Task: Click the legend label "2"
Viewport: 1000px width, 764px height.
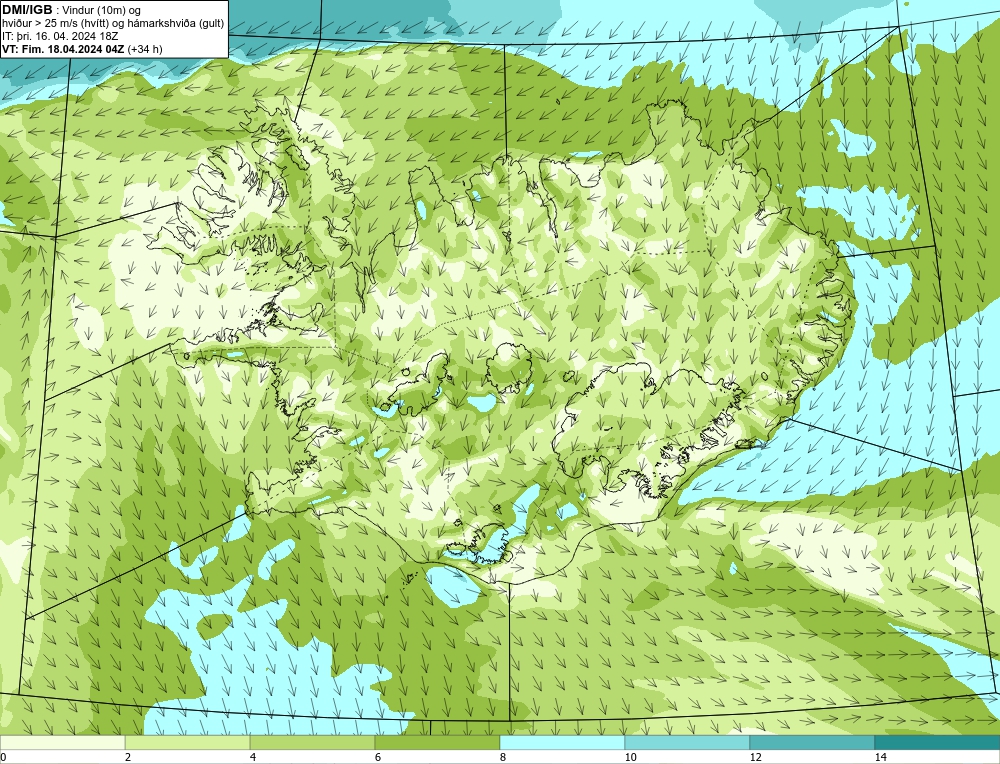Action: (x=128, y=757)
